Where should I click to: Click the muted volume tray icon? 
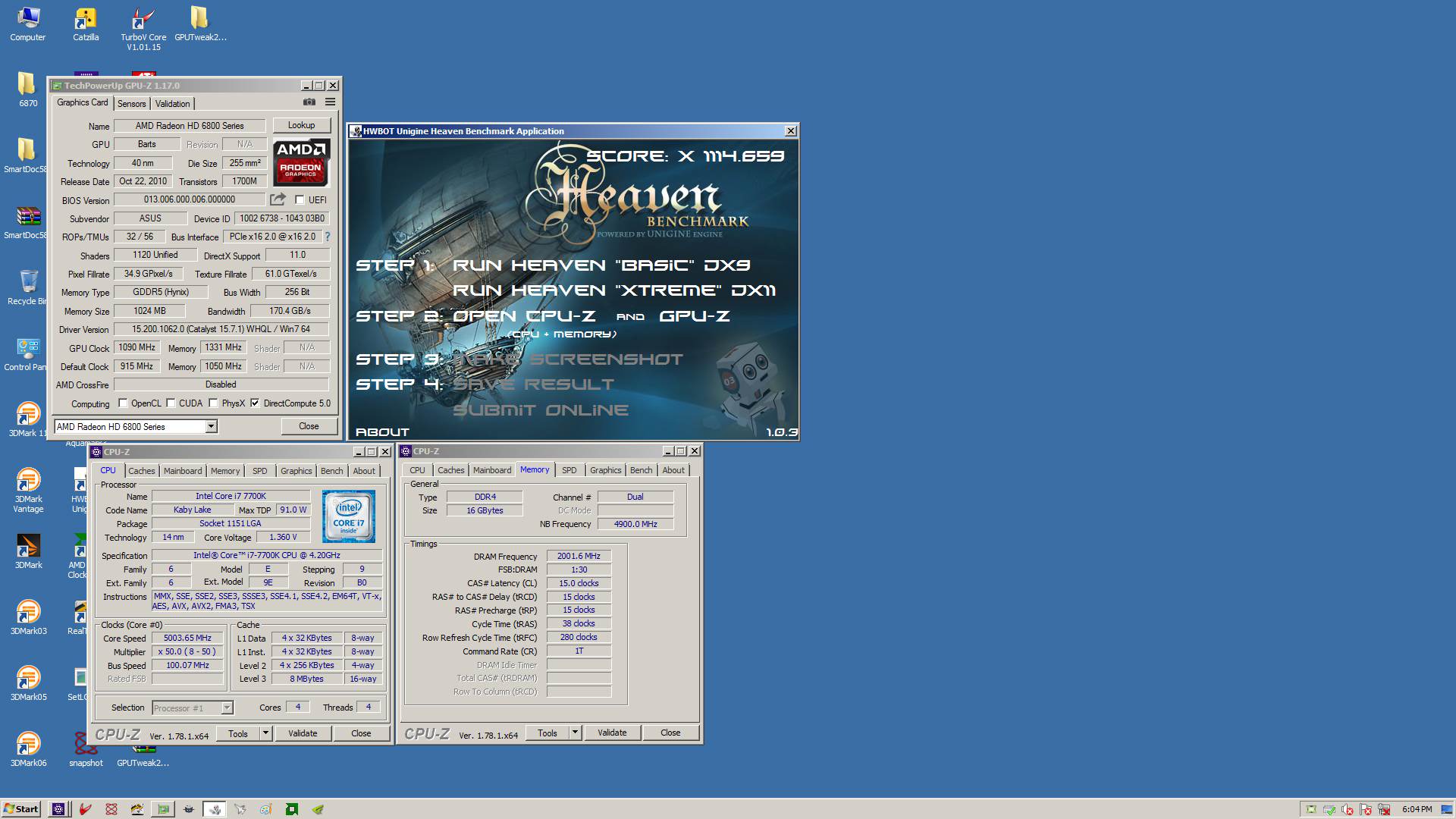tap(1348, 809)
